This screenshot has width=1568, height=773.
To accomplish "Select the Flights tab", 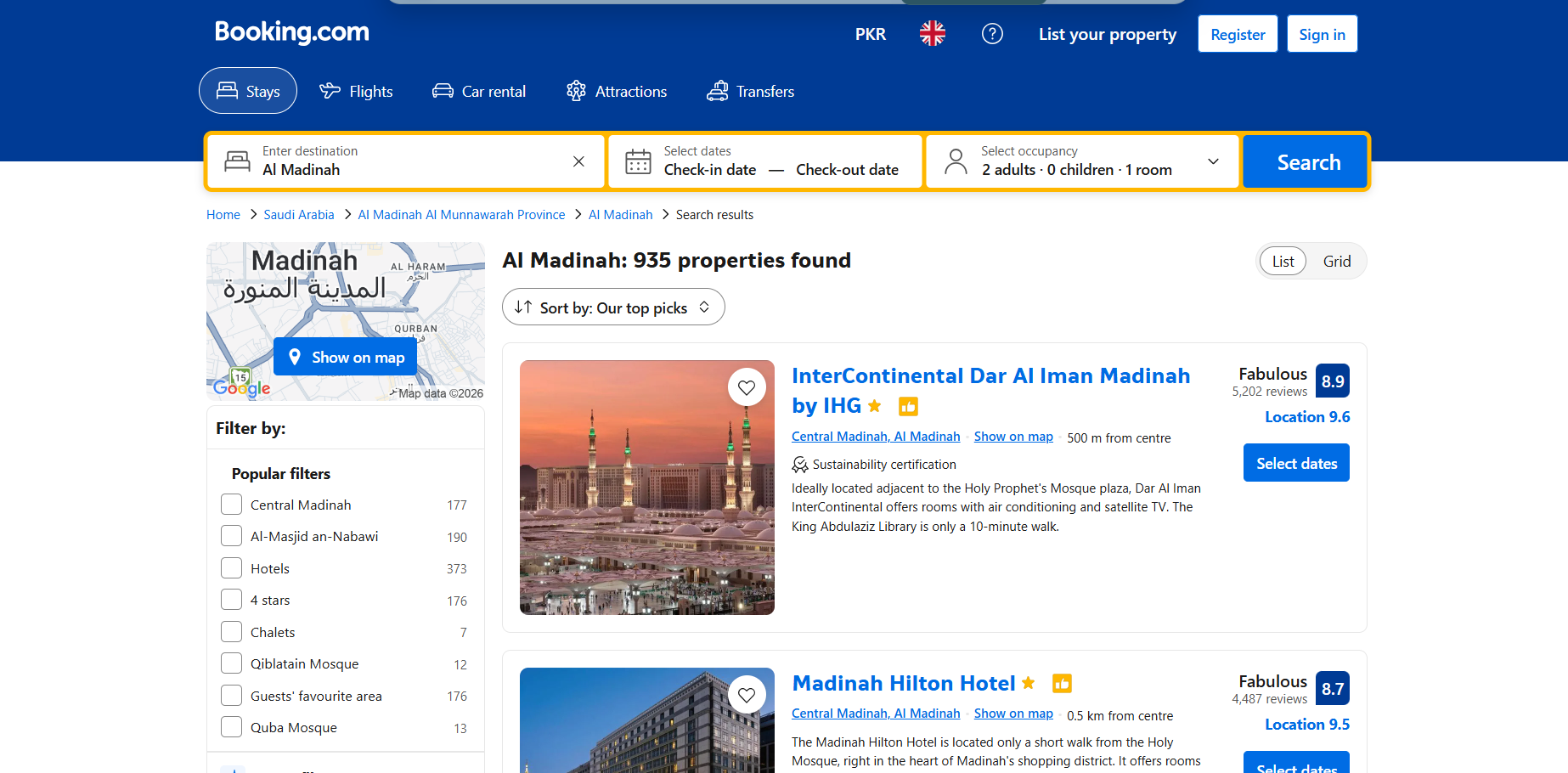I will (x=356, y=91).
